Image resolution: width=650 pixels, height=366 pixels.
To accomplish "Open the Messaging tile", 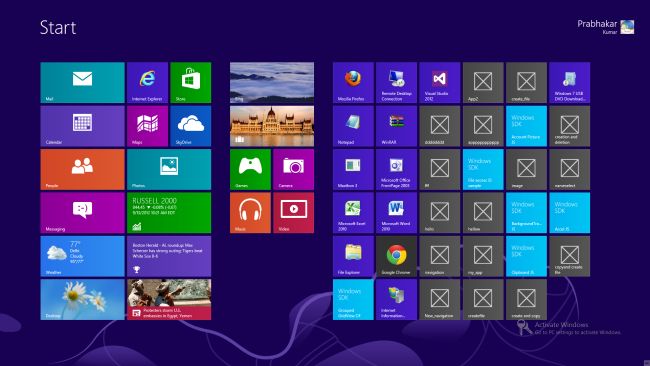I will (x=82, y=213).
